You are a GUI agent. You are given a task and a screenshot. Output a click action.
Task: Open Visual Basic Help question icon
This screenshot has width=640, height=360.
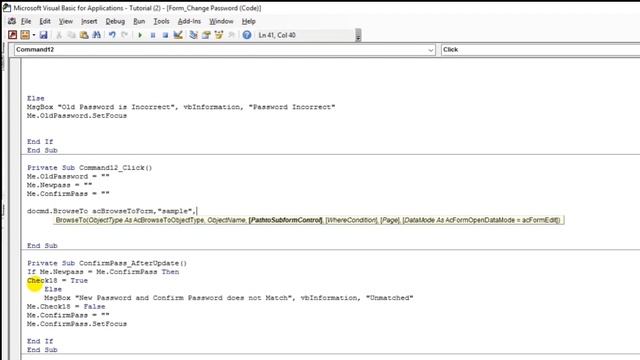[247, 35]
